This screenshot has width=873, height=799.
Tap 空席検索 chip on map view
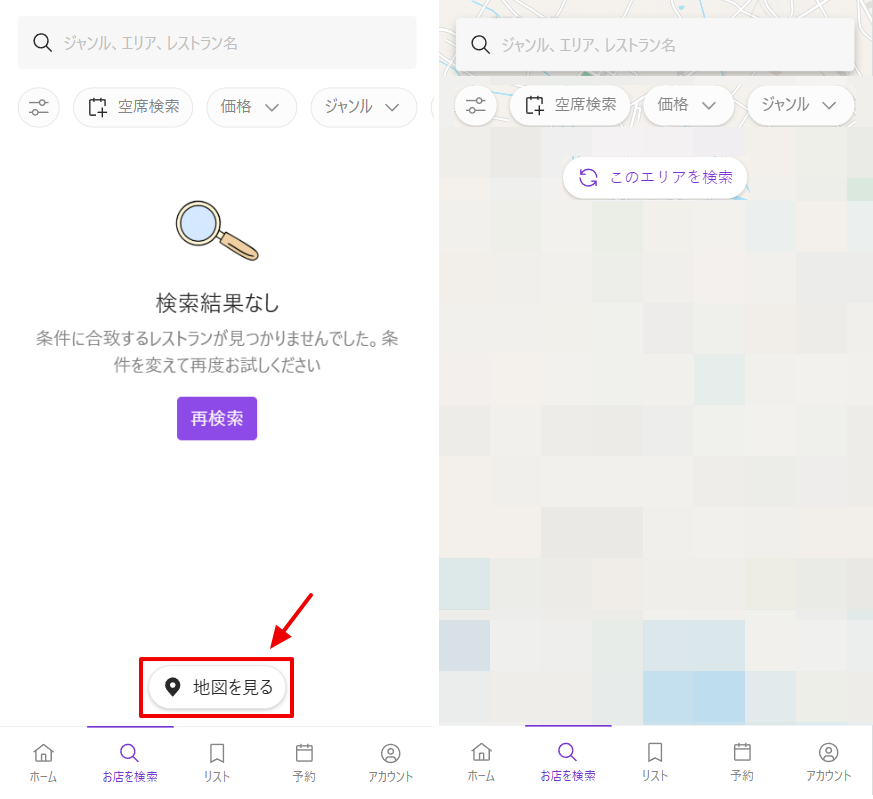pyautogui.click(x=570, y=105)
